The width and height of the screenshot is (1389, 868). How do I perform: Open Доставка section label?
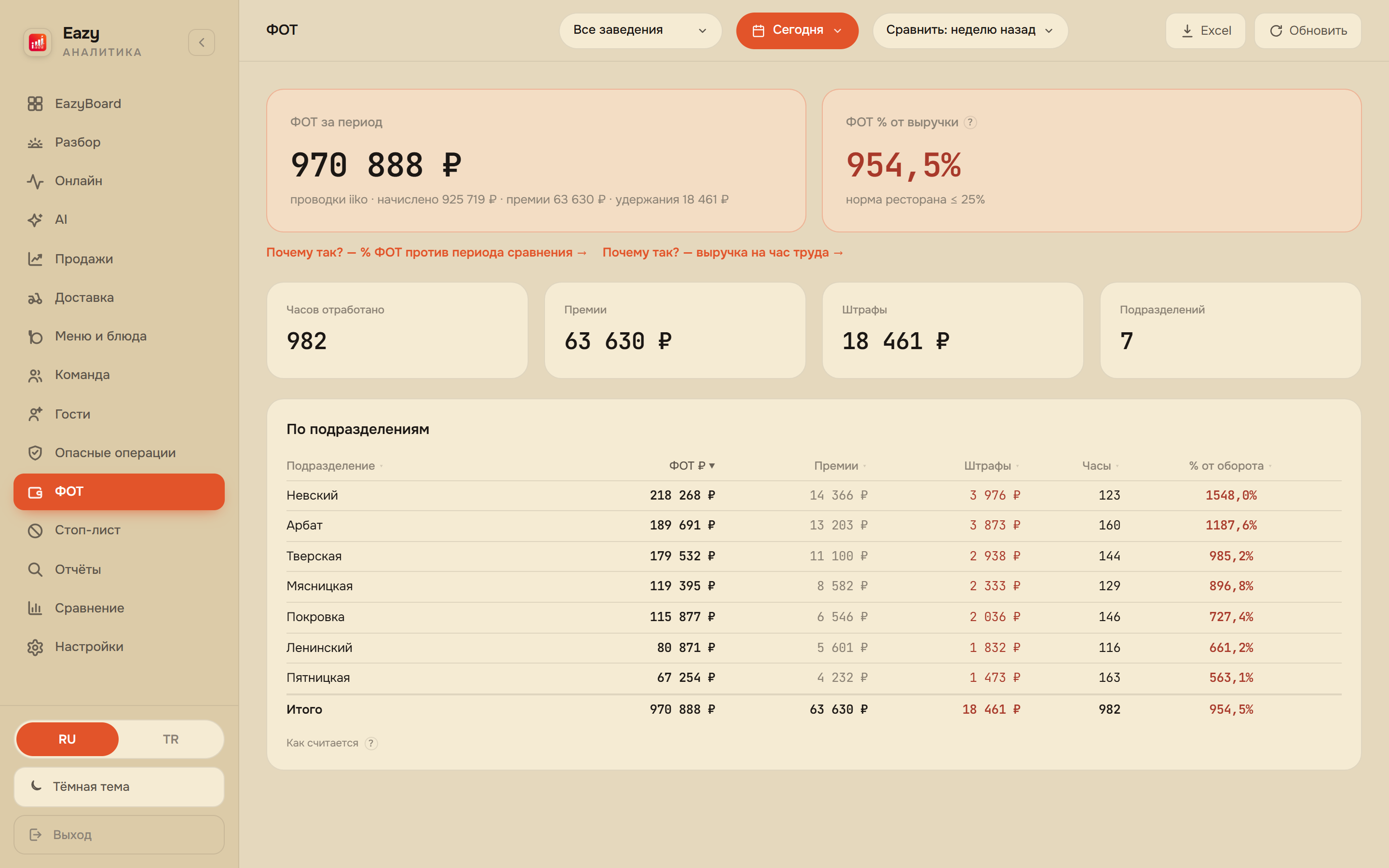click(x=84, y=298)
